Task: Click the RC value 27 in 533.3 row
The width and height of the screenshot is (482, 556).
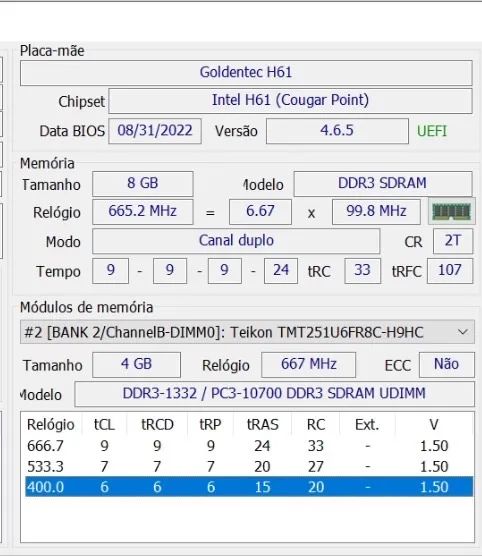Action: 316,467
